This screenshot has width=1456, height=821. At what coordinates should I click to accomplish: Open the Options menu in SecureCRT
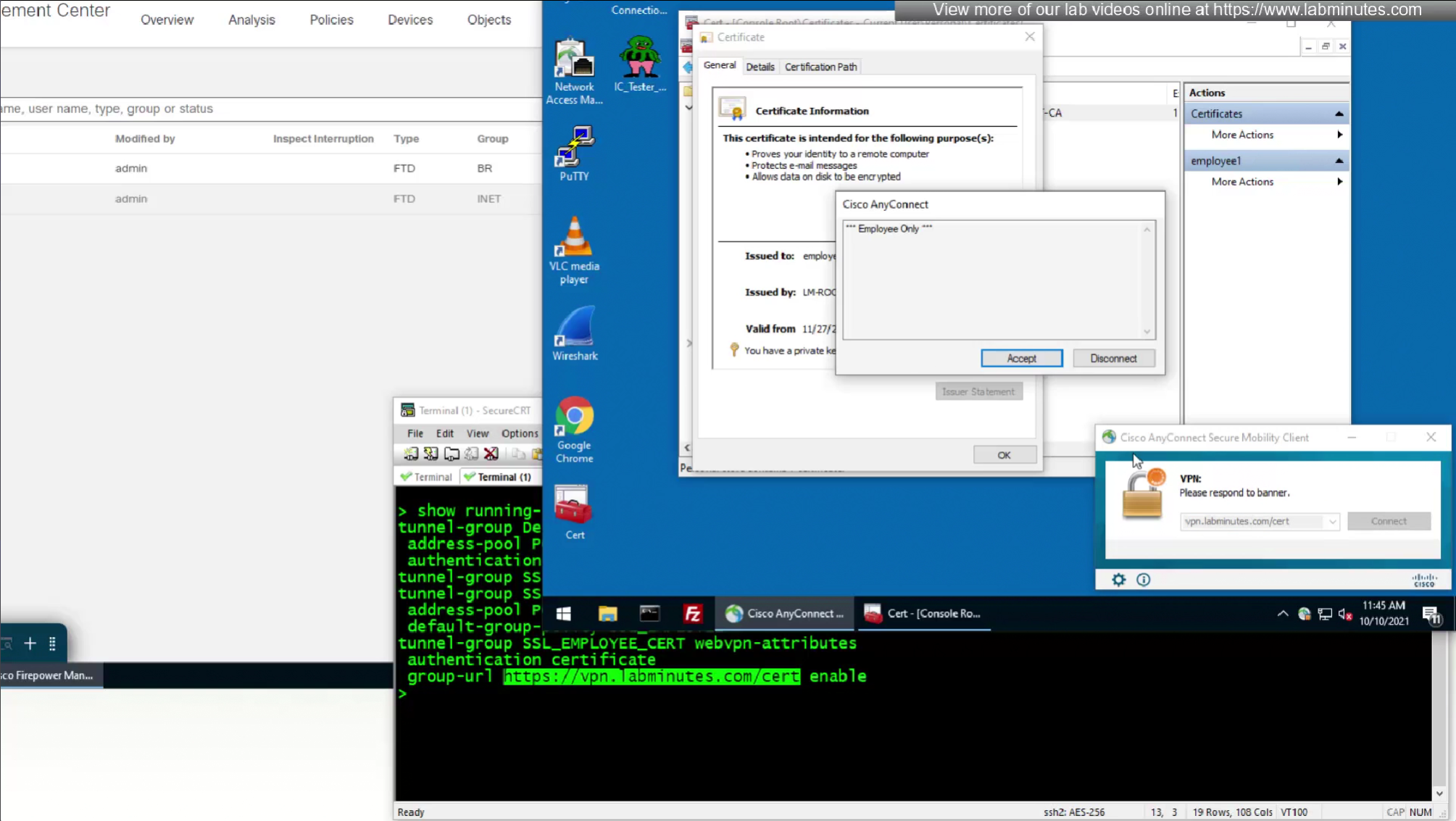(x=519, y=433)
